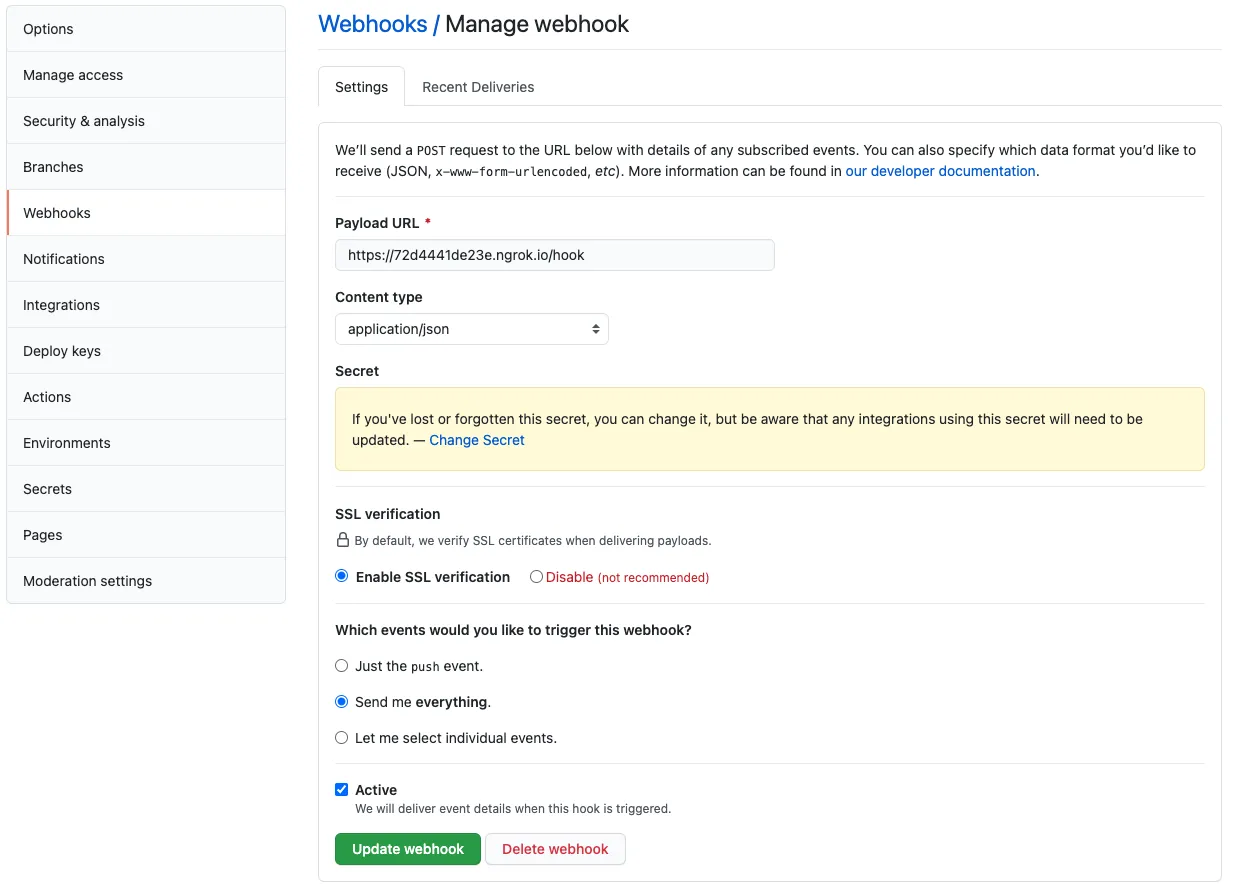Screen dimensions: 1256x896
Task: Open Environments settings
Action: point(146,443)
